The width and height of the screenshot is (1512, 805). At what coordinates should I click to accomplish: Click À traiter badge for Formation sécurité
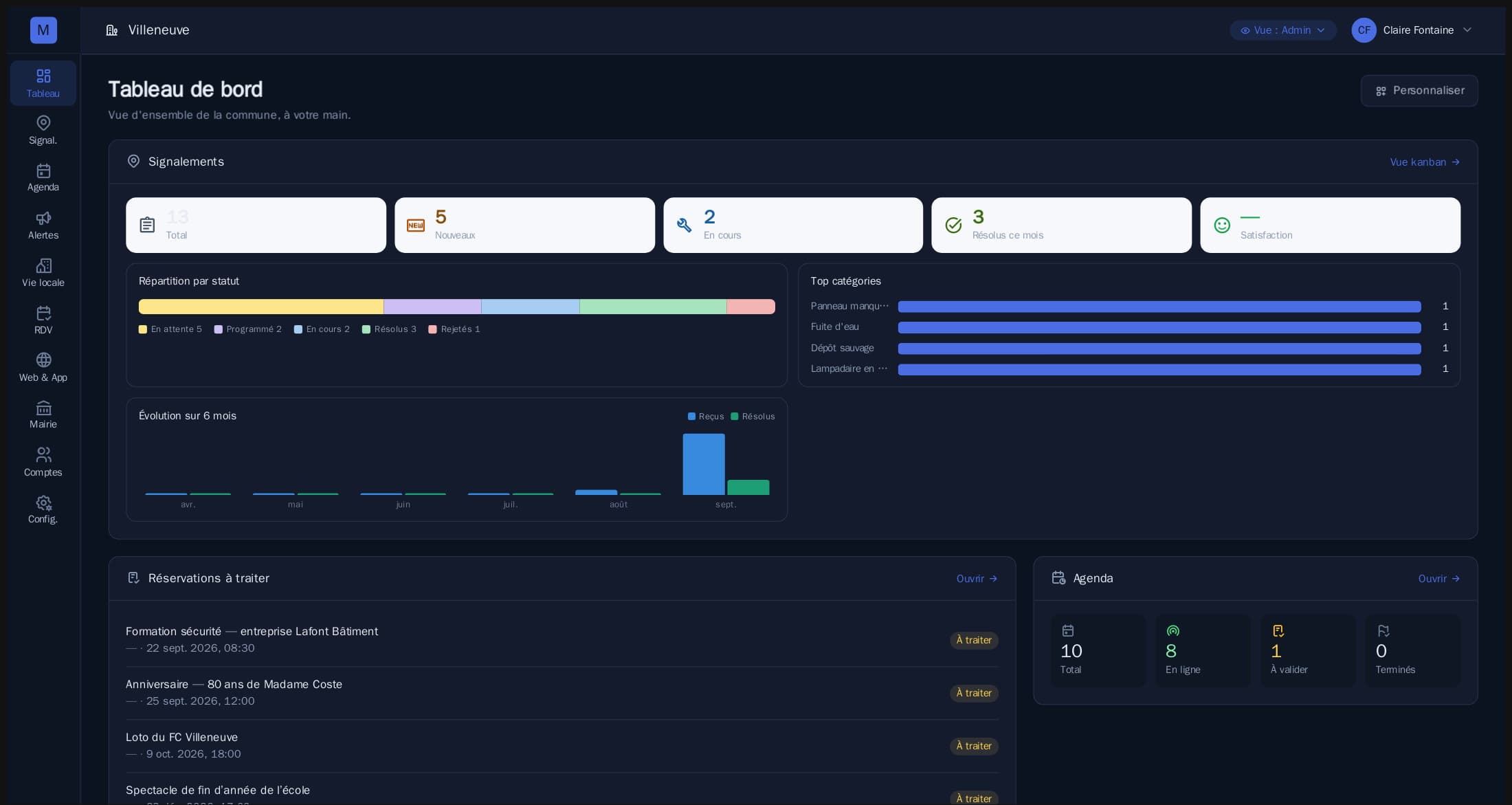974,640
